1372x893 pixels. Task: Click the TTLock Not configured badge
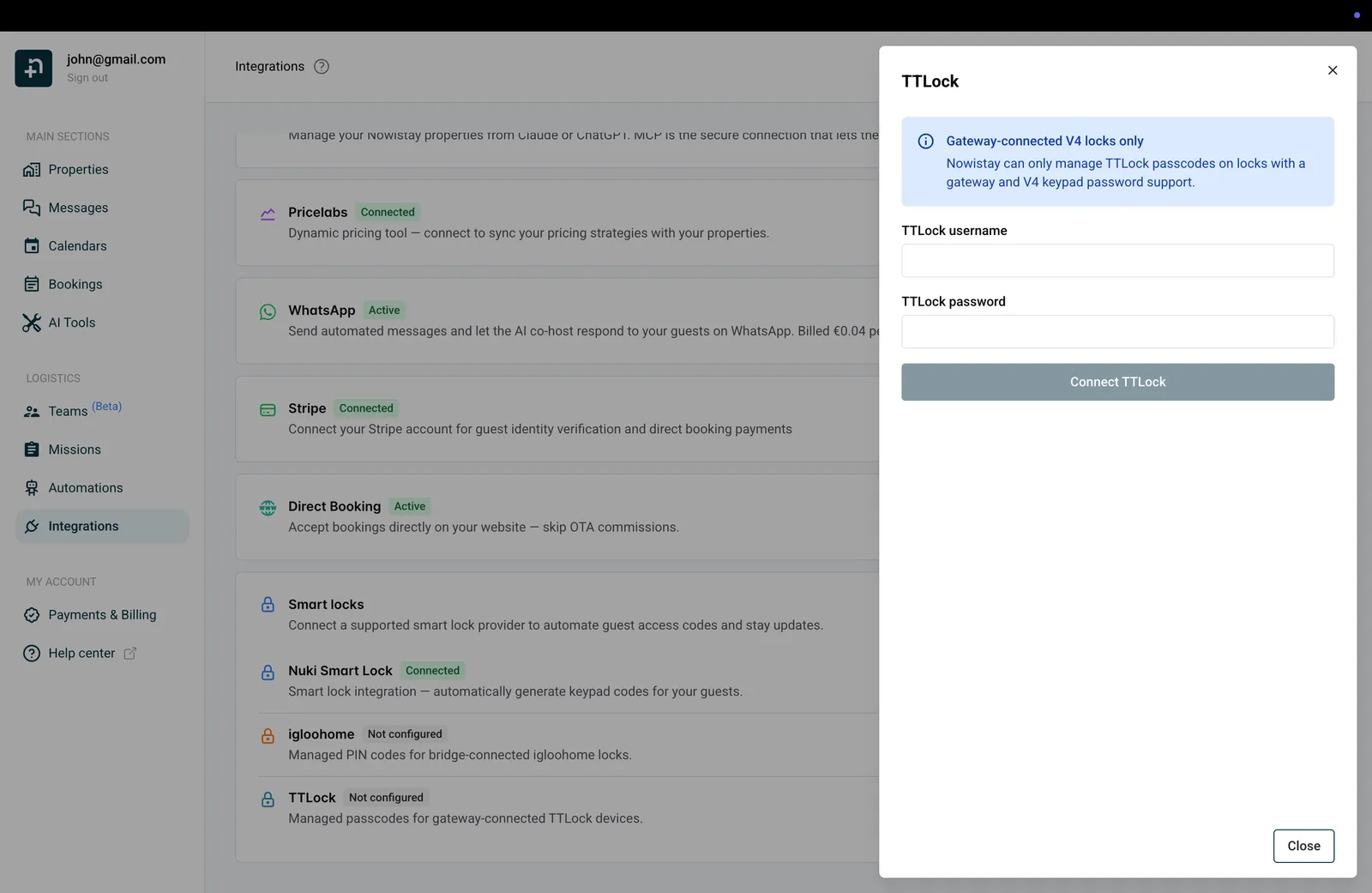(x=386, y=798)
